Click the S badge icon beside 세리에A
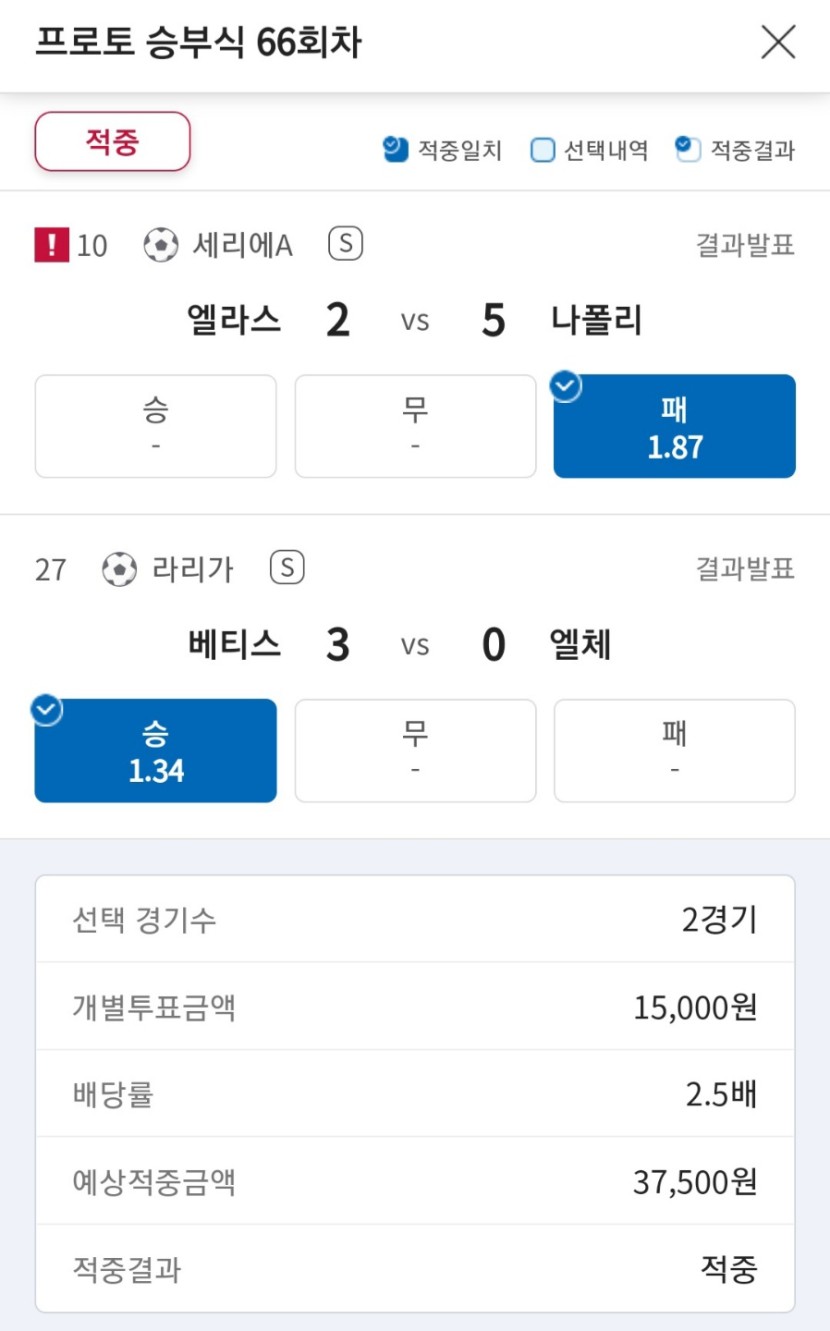The width and height of the screenshot is (830, 1331). 345,244
